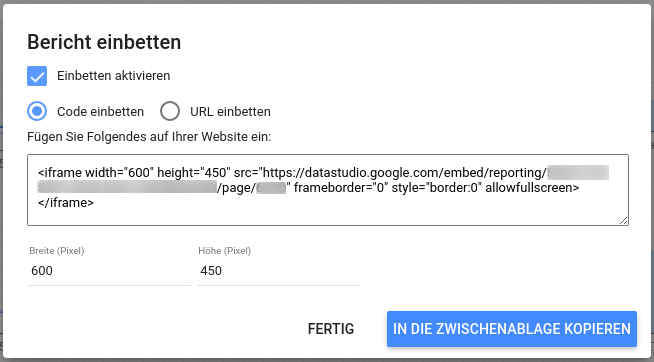Viewport: 654px width, 362px height.
Task: Select the URL einbetten radio button
Action: pos(170,111)
